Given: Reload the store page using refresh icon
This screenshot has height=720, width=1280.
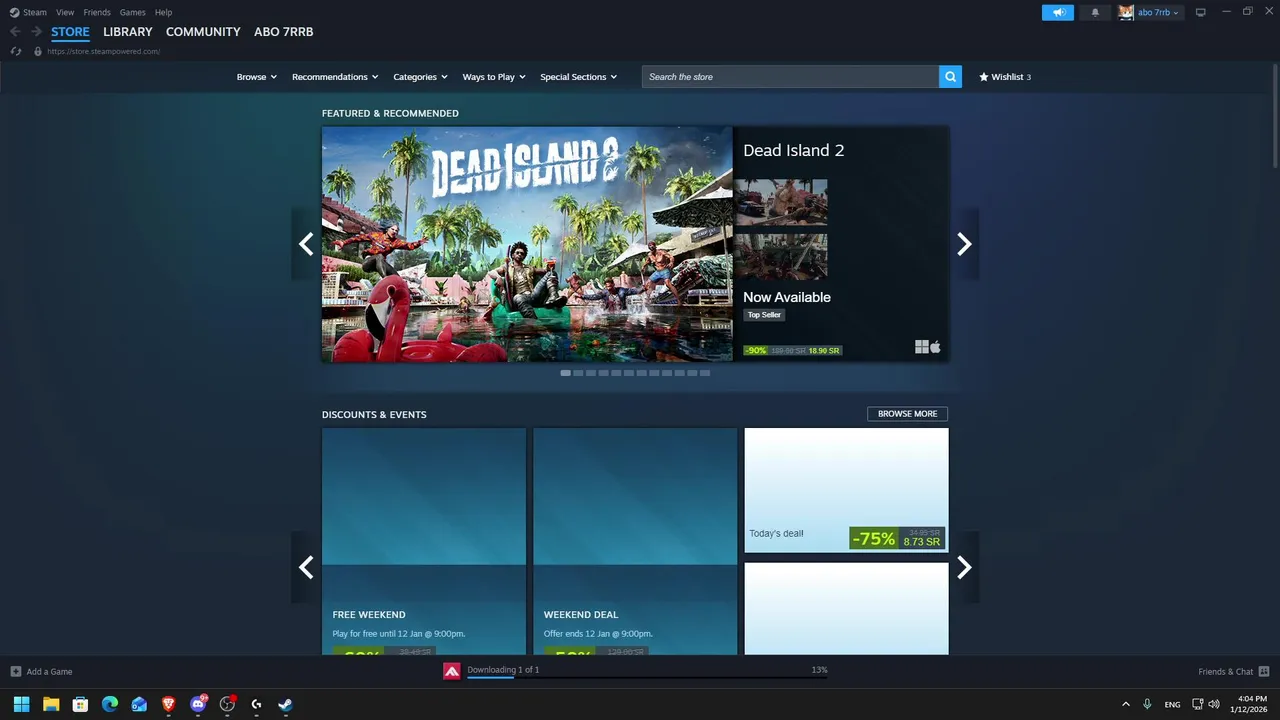Looking at the screenshot, I should pyautogui.click(x=15, y=51).
